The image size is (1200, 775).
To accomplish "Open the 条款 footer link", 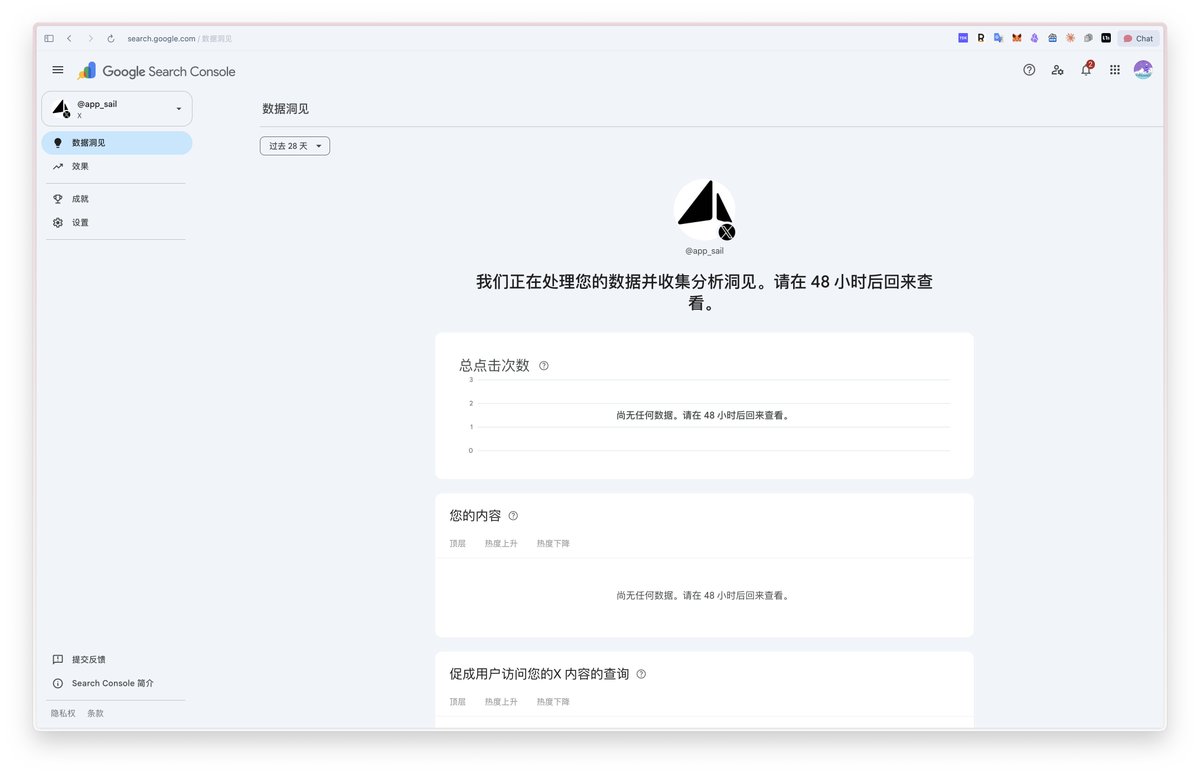I will tap(95, 714).
